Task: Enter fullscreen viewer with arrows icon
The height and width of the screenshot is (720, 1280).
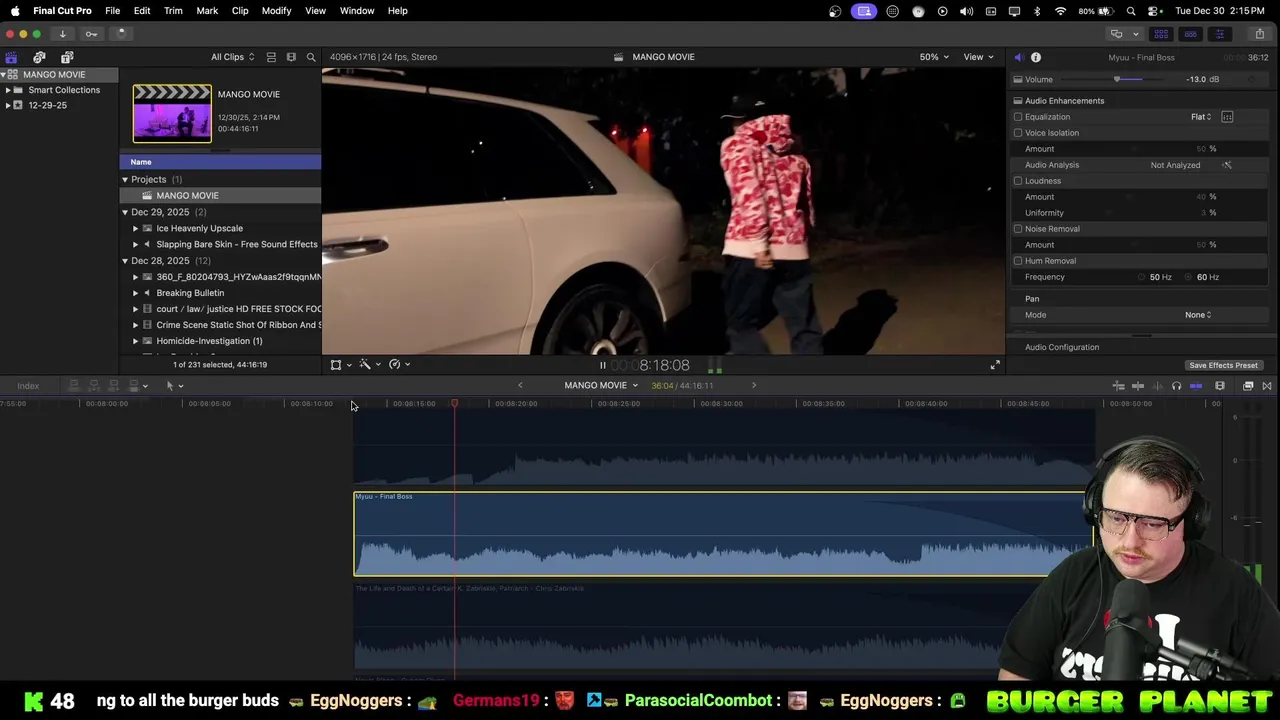Action: [x=995, y=365]
